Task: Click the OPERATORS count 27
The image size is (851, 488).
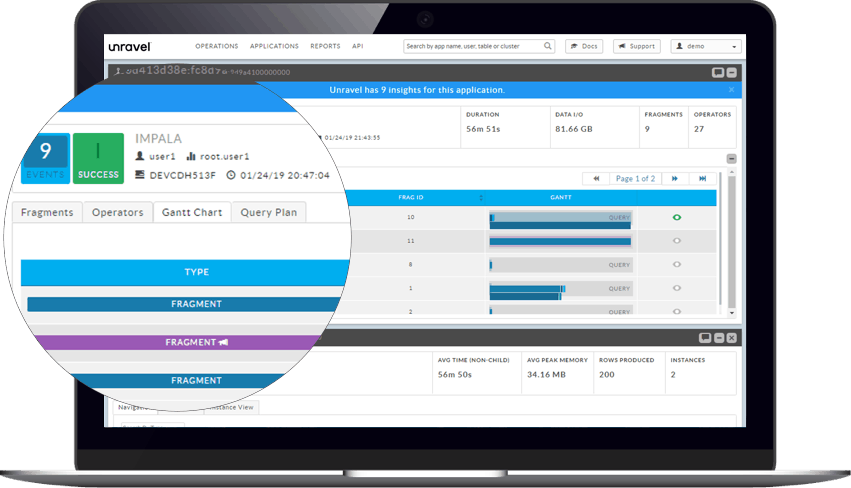Action: coord(699,129)
